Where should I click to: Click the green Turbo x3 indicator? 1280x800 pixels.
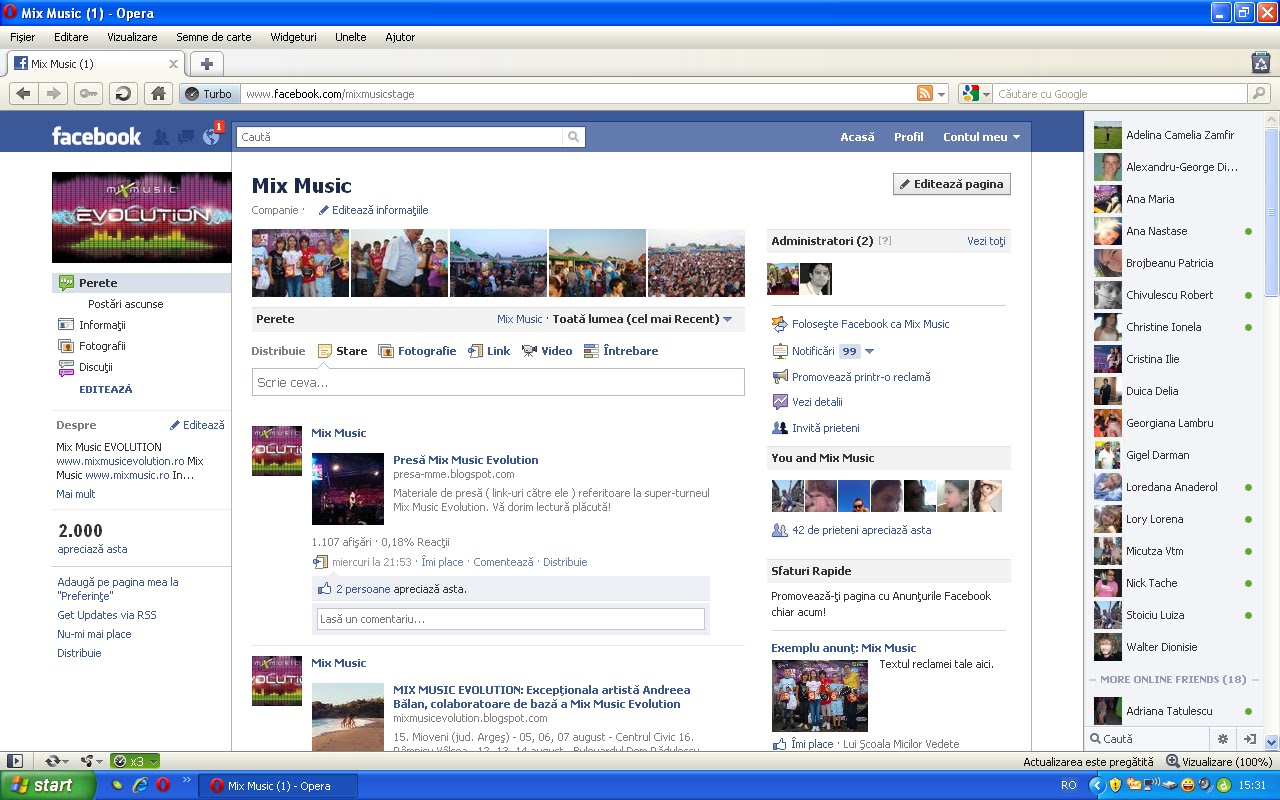134,761
